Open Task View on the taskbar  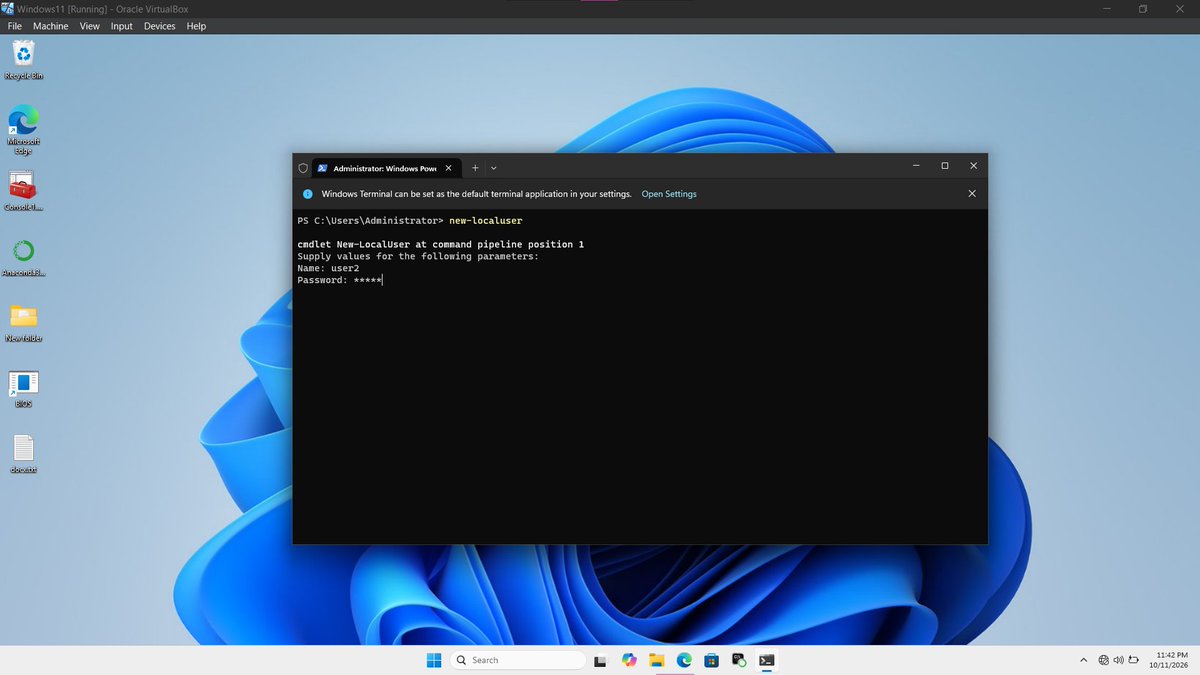(601, 660)
